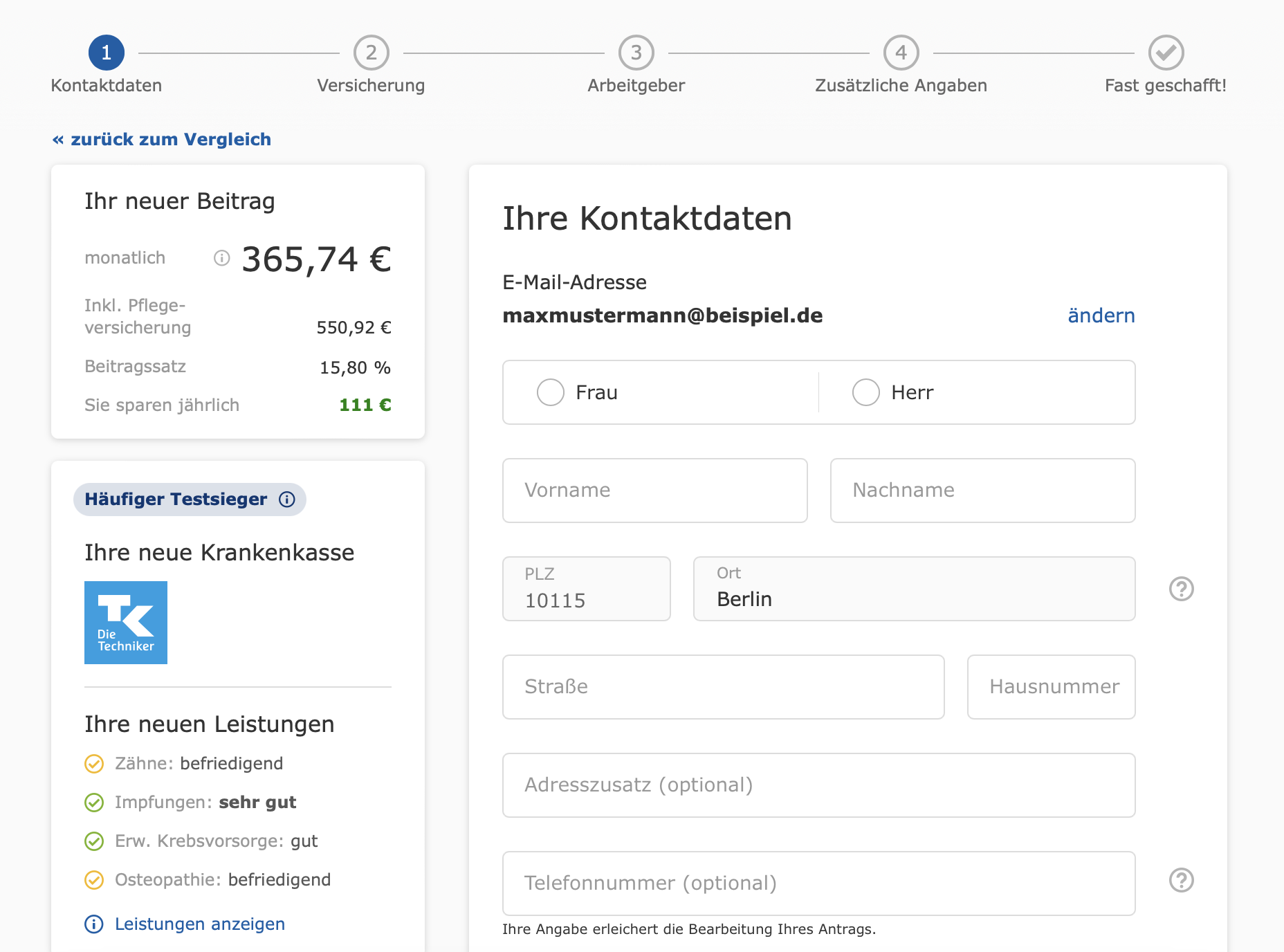This screenshot has height=952, width=1284.
Task: Focus the Nachname input field
Action: (x=983, y=491)
